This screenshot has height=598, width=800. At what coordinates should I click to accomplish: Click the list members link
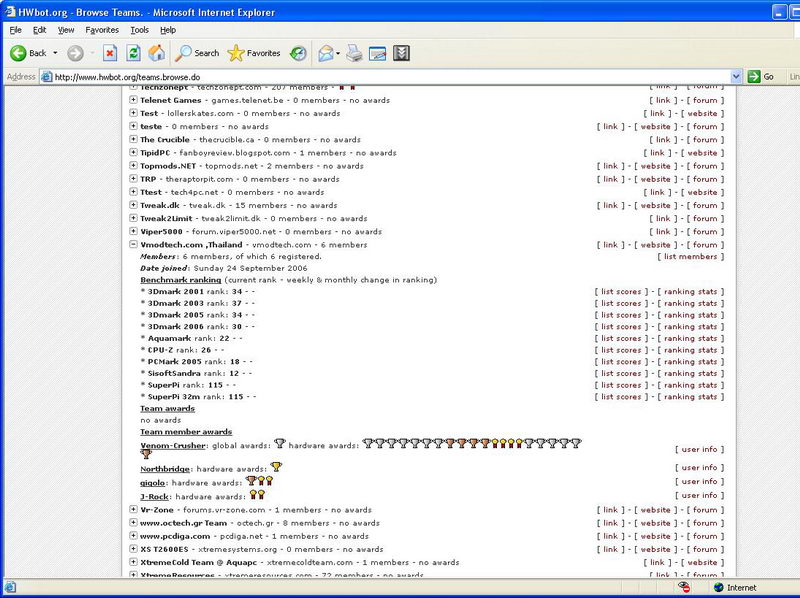pyautogui.click(x=690, y=257)
